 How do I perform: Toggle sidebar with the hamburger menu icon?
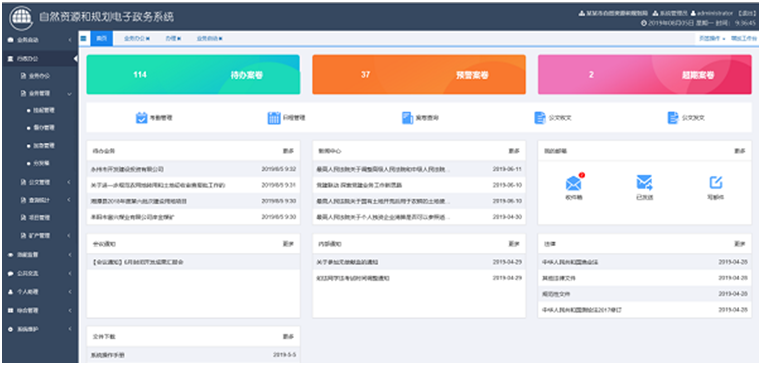pos(83,38)
